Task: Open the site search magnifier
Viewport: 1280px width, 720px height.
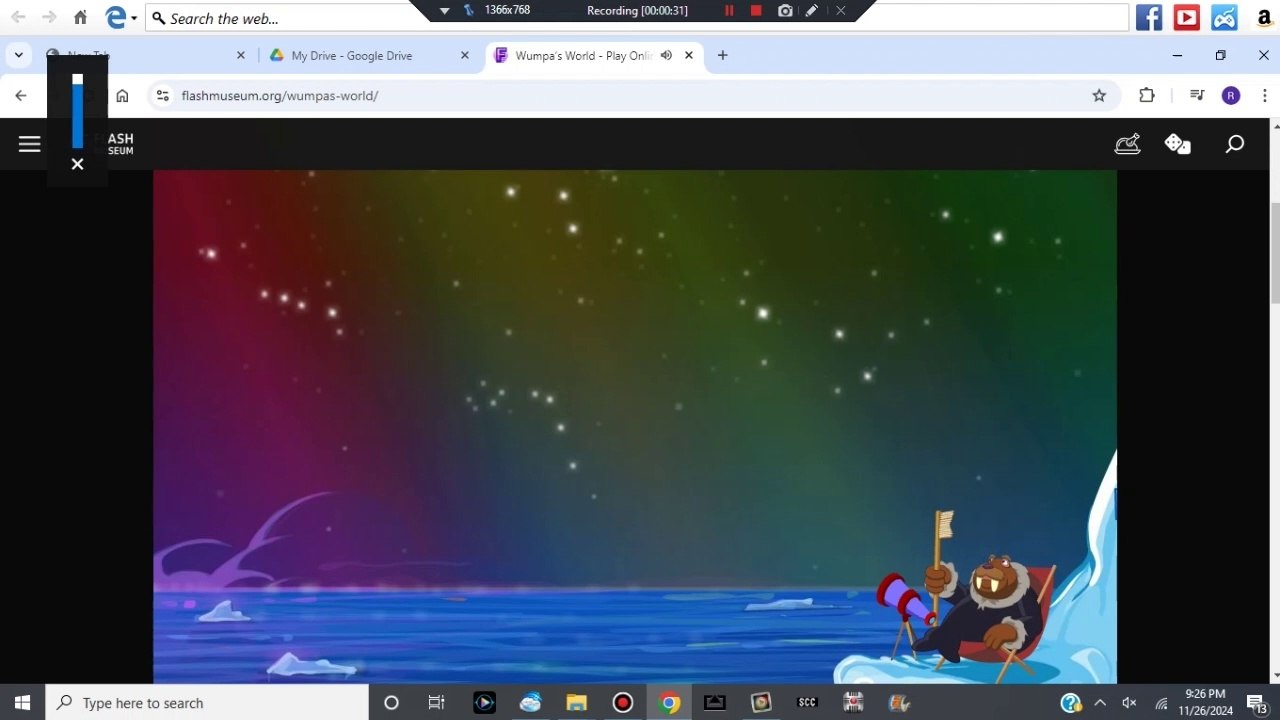Action: pyautogui.click(x=1235, y=144)
